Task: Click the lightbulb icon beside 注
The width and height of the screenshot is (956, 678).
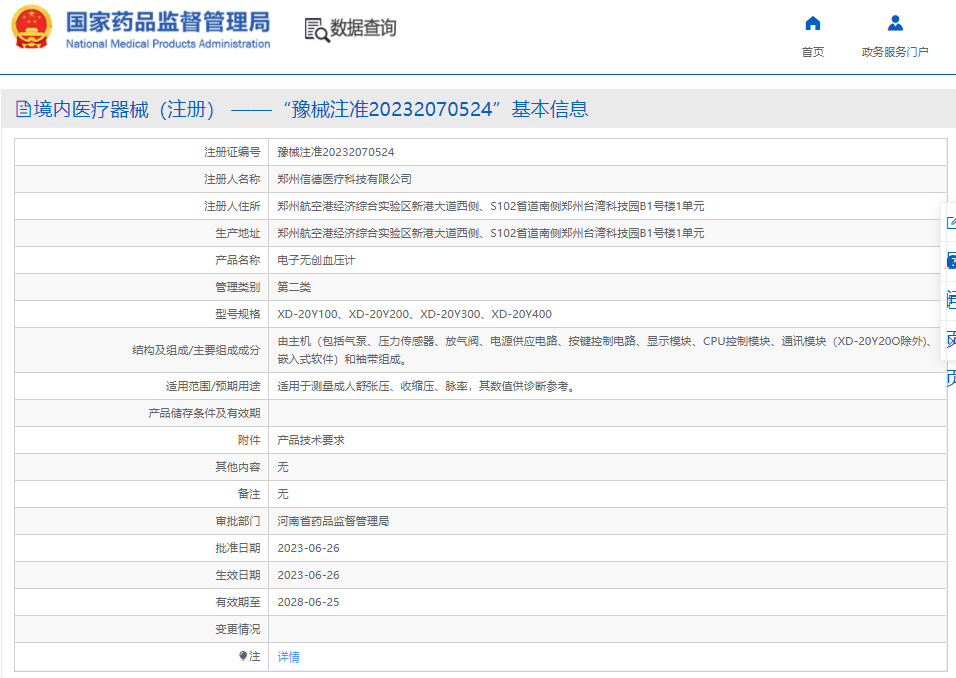Action: 243,656
